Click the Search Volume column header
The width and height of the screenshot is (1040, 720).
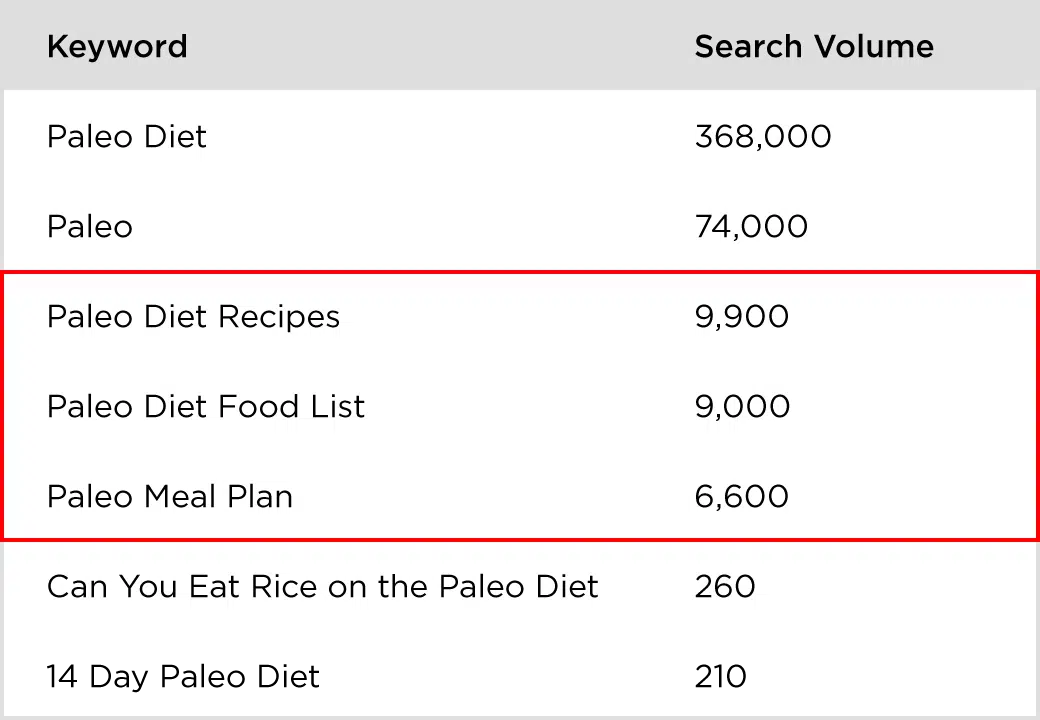pyautogui.click(x=814, y=47)
